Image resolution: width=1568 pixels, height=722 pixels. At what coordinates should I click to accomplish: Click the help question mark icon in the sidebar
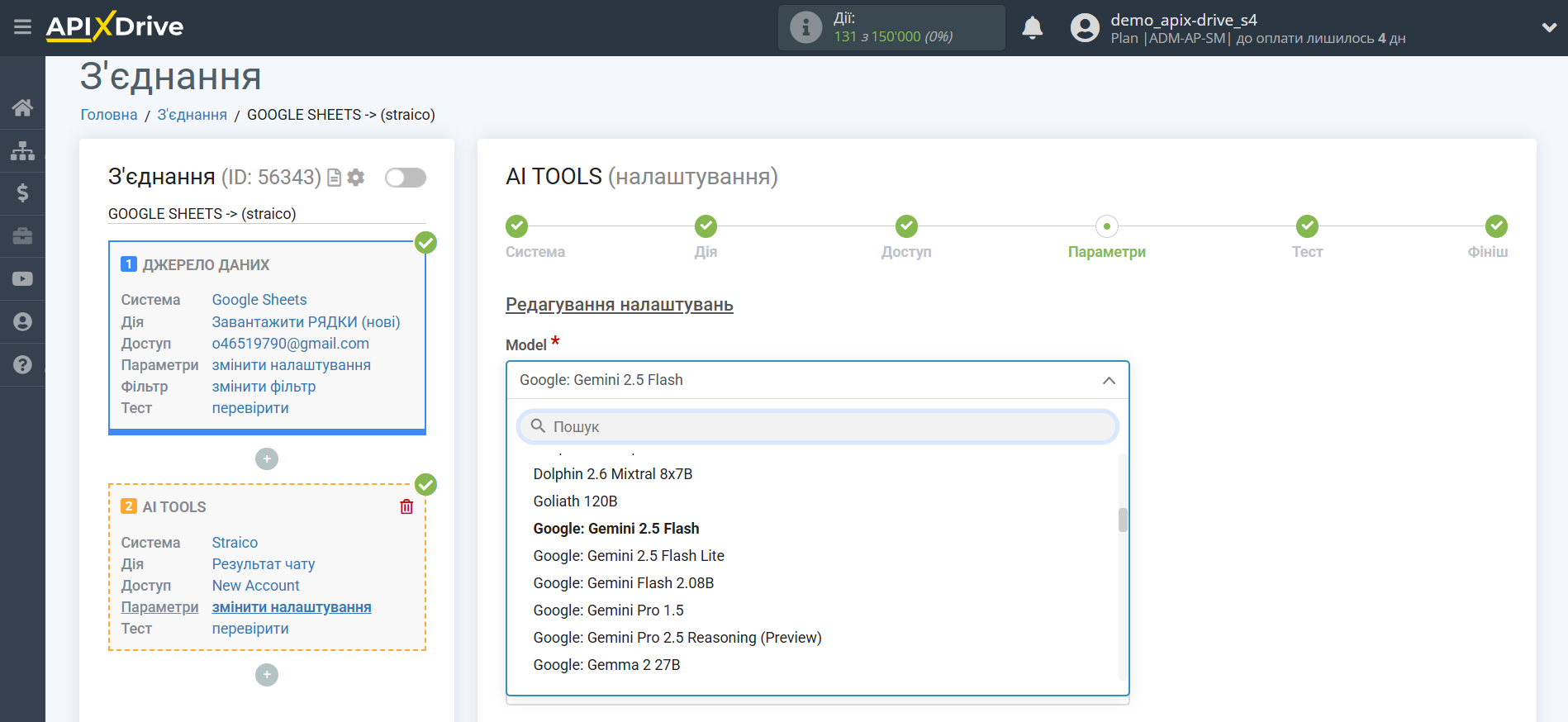pos(22,364)
